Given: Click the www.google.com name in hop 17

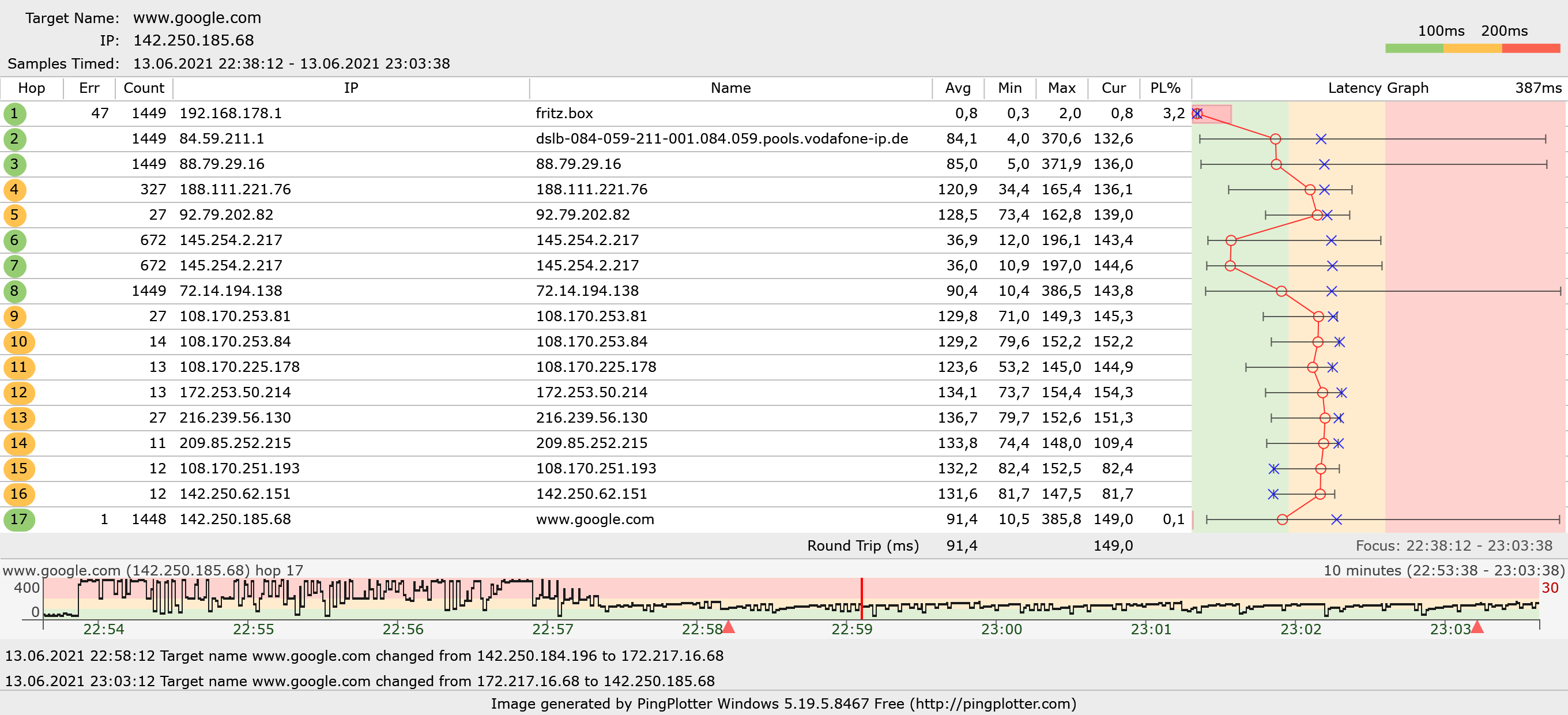Looking at the screenshot, I should pyautogui.click(x=595, y=520).
